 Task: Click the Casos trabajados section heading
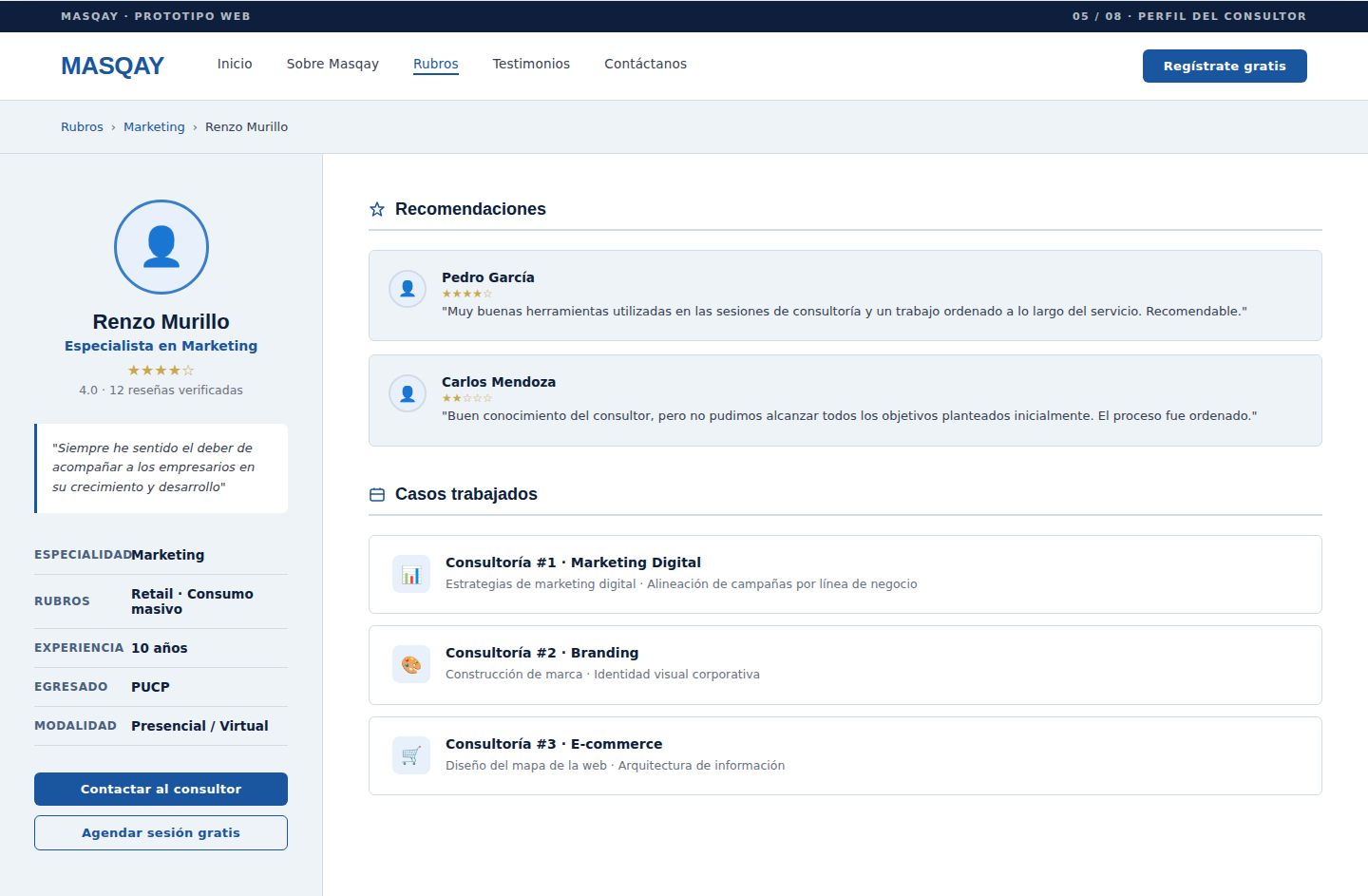tap(466, 494)
